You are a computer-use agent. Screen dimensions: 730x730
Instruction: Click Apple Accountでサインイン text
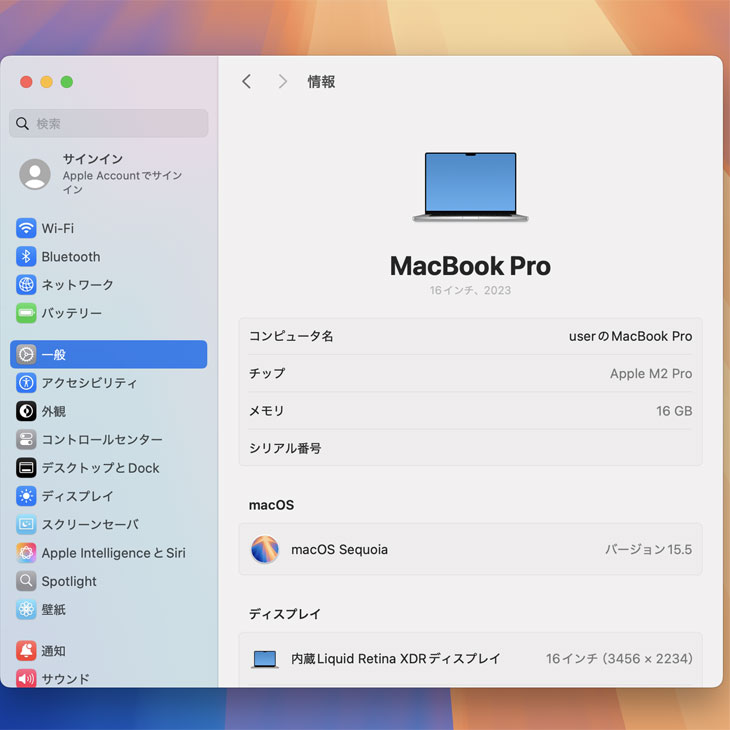[122, 182]
